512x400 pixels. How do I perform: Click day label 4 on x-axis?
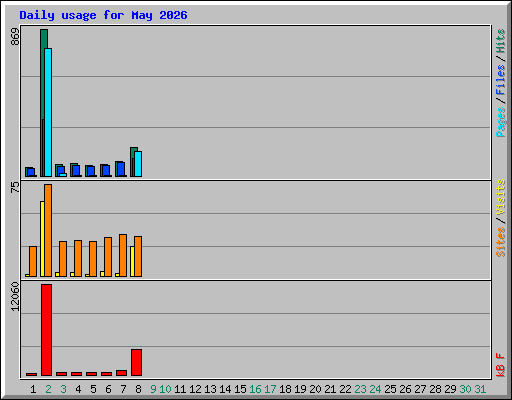(x=78, y=389)
